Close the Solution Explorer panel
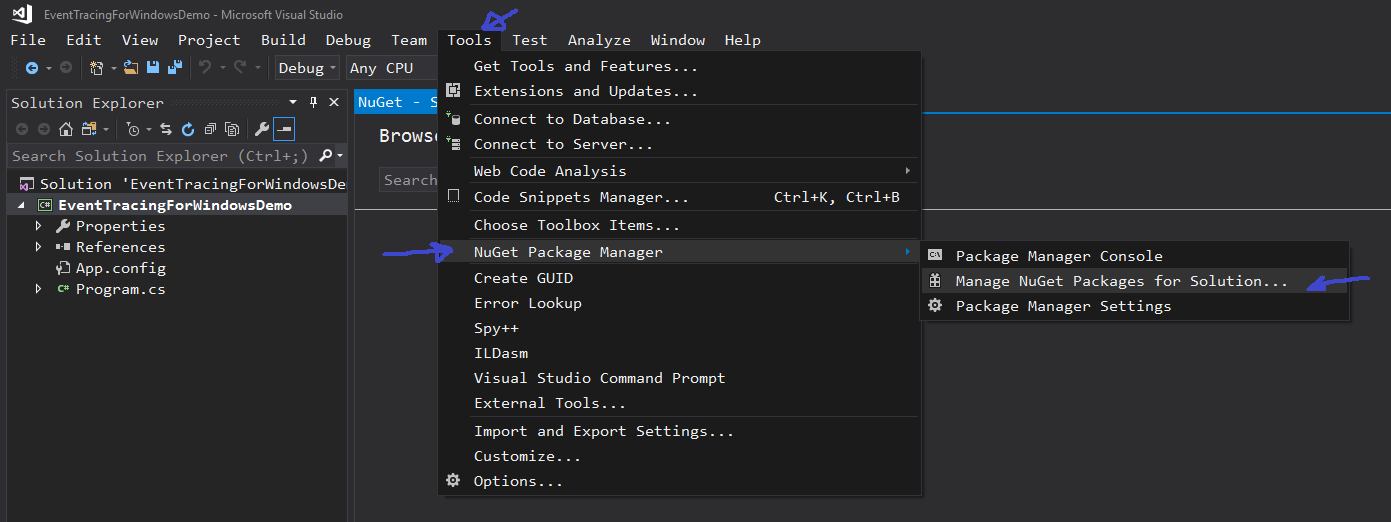 tap(333, 102)
